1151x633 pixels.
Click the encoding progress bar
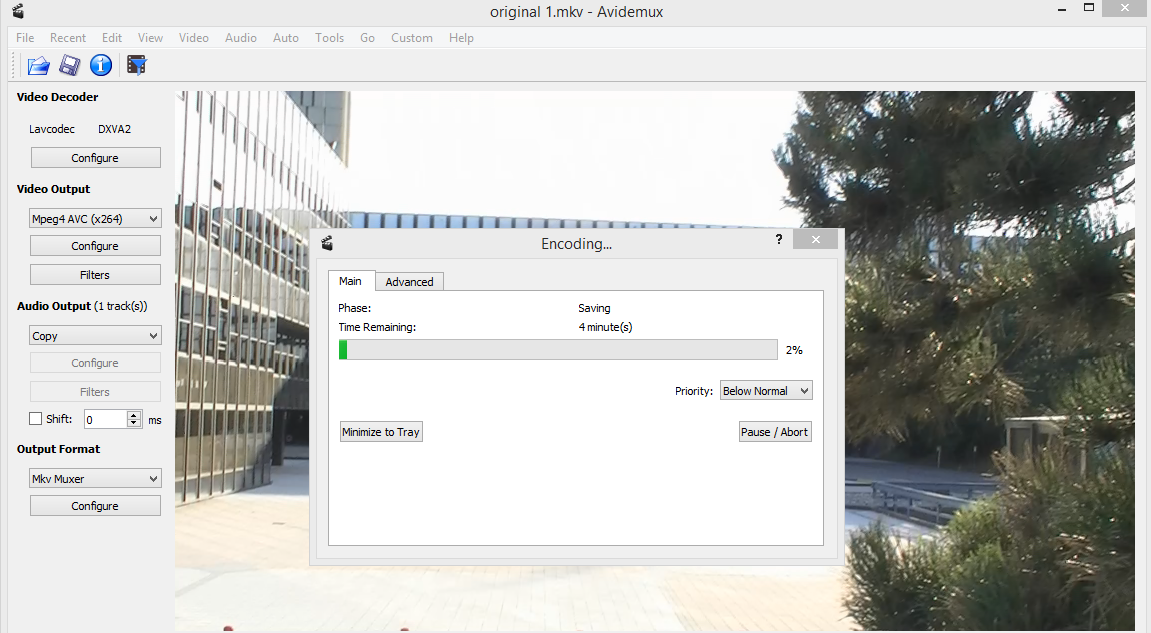558,350
